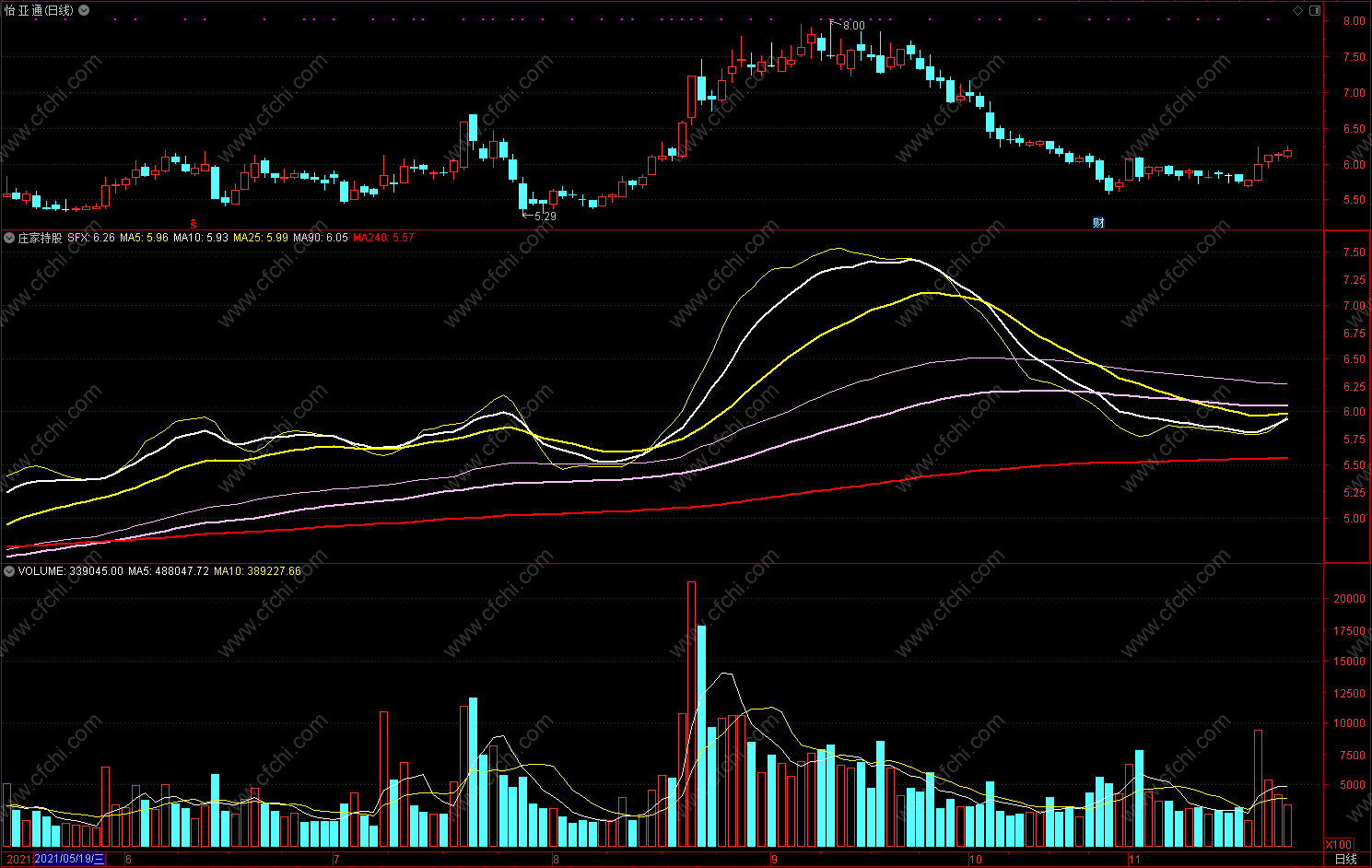The width and height of the screenshot is (1372, 868).
Task: Select the 2021/05/19/三 date label
Action: point(69,859)
